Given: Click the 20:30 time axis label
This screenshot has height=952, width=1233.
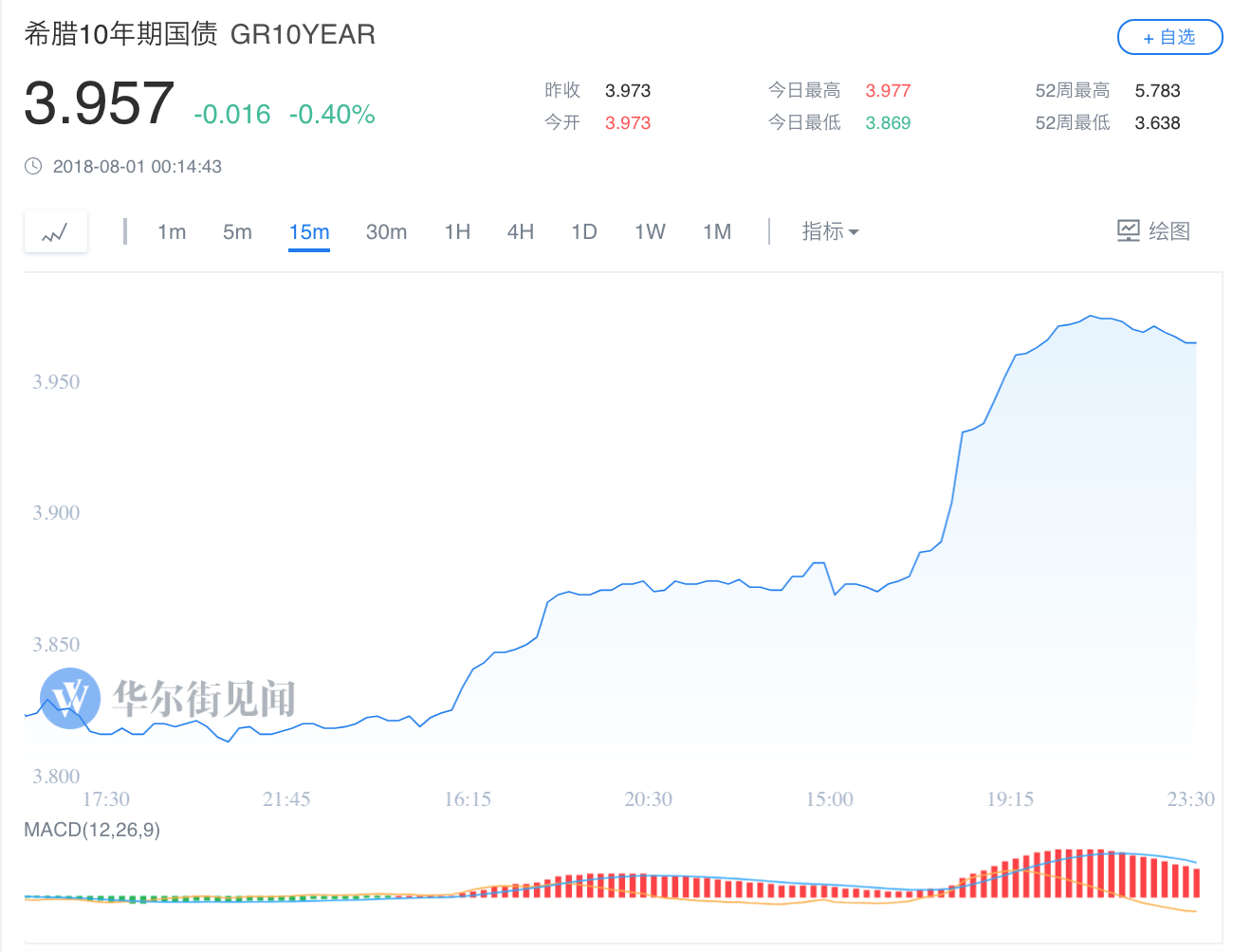Looking at the screenshot, I should (x=649, y=799).
